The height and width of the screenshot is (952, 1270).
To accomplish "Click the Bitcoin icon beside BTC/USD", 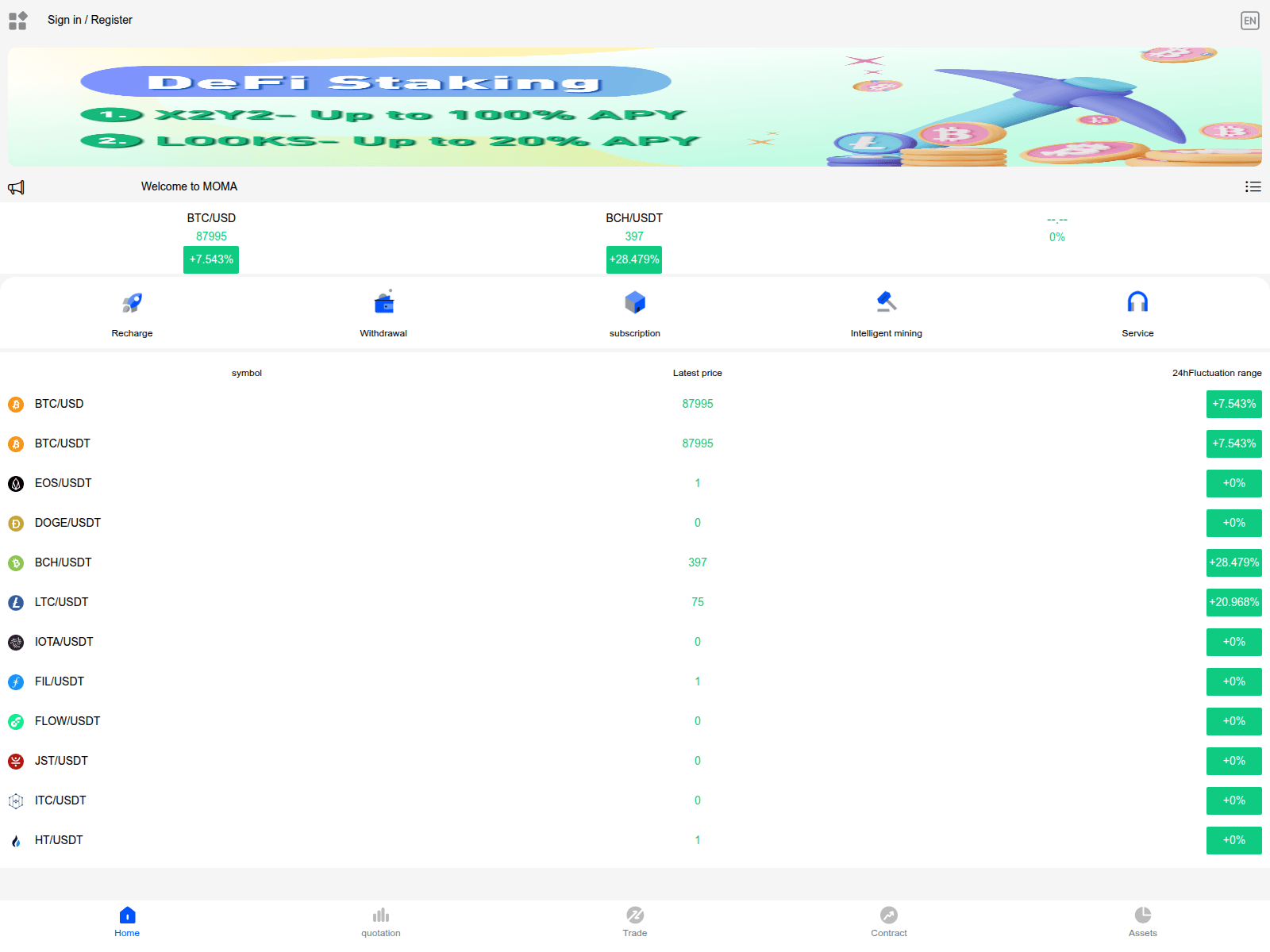I will (x=16, y=405).
